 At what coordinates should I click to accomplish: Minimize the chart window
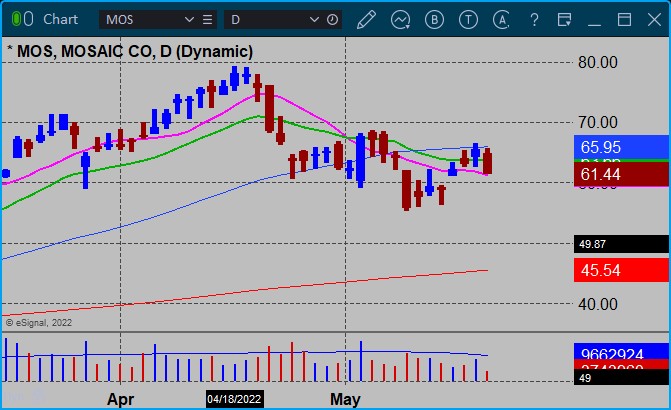(x=594, y=25)
